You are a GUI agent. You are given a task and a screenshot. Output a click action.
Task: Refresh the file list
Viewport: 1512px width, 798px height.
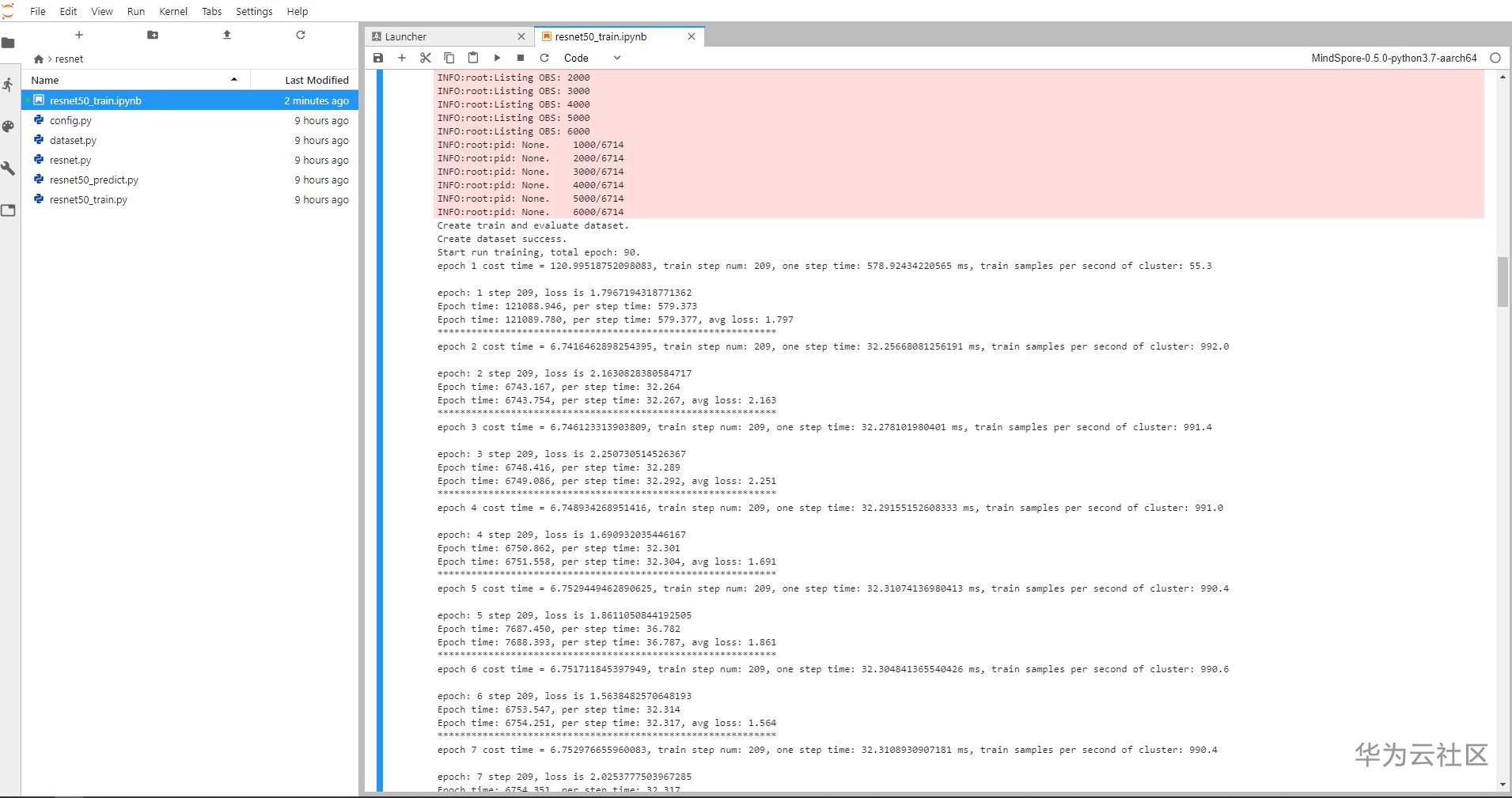tap(301, 35)
